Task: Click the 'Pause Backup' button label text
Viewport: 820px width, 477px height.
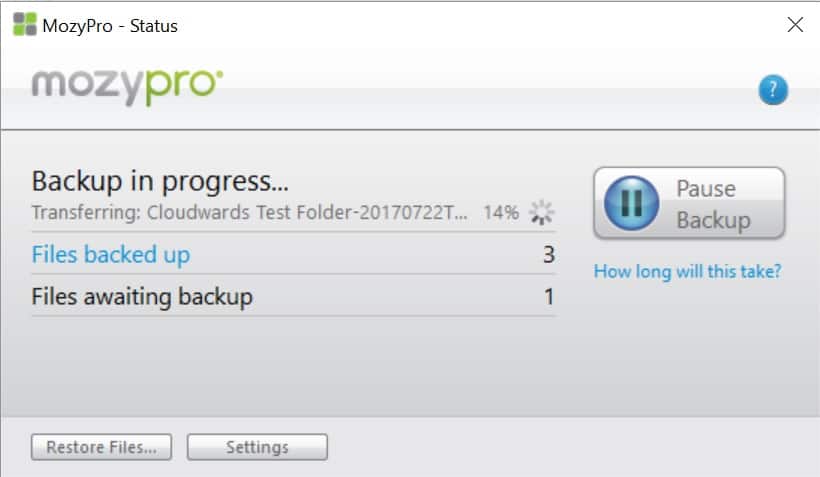Action: pyautogui.click(x=713, y=204)
